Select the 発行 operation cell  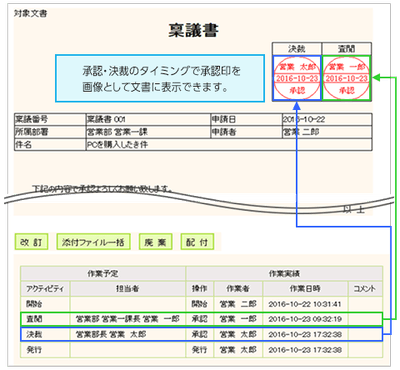pos(200,350)
